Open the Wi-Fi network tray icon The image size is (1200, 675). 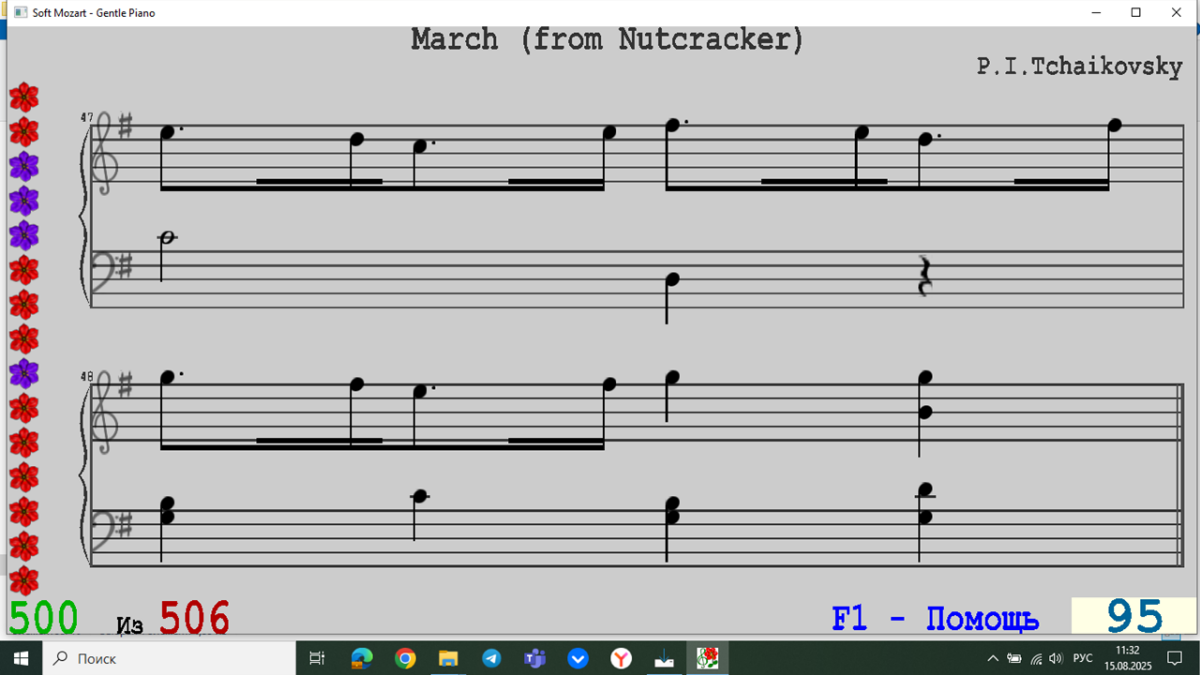click(x=1036, y=658)
